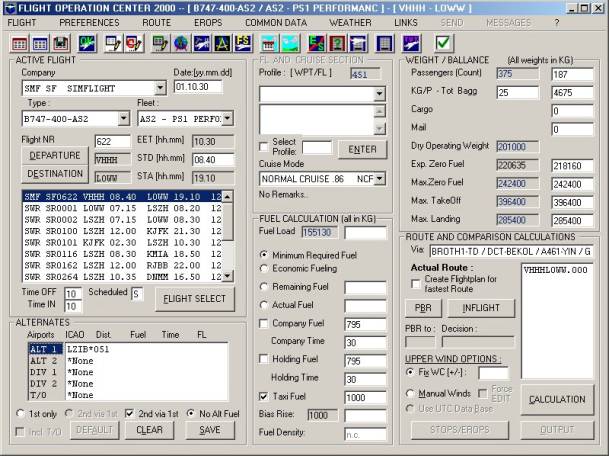Screen dimensions: 609x456
Task: Select the No Alt Fuel option
Action: pos(191,414)
